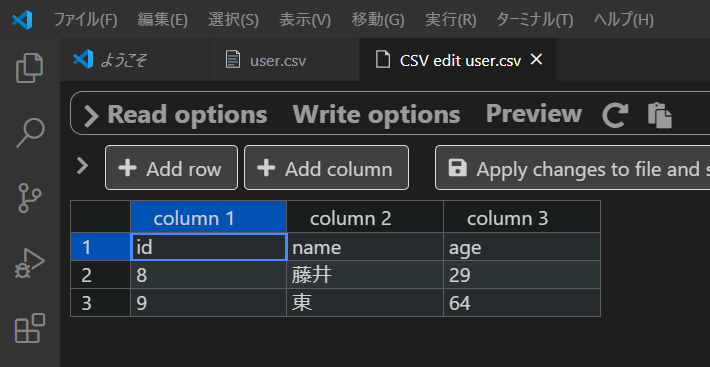Viewport: 710px width, 367px height.
Task: Click the copy/paste clipboard icon beside Preview
Action: (x=660, y=115)
